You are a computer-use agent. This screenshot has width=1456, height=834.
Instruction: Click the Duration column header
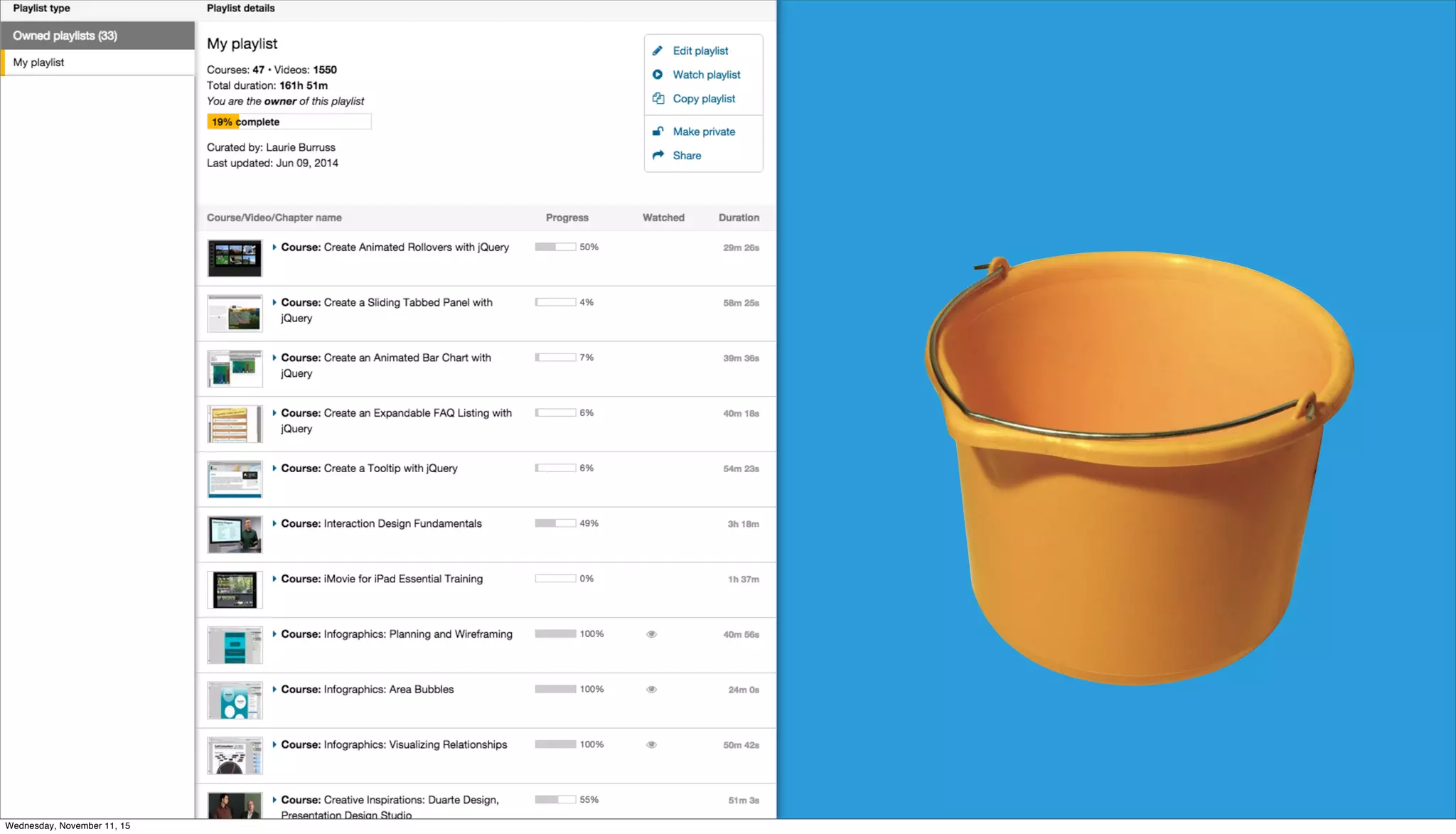[738, 218]
